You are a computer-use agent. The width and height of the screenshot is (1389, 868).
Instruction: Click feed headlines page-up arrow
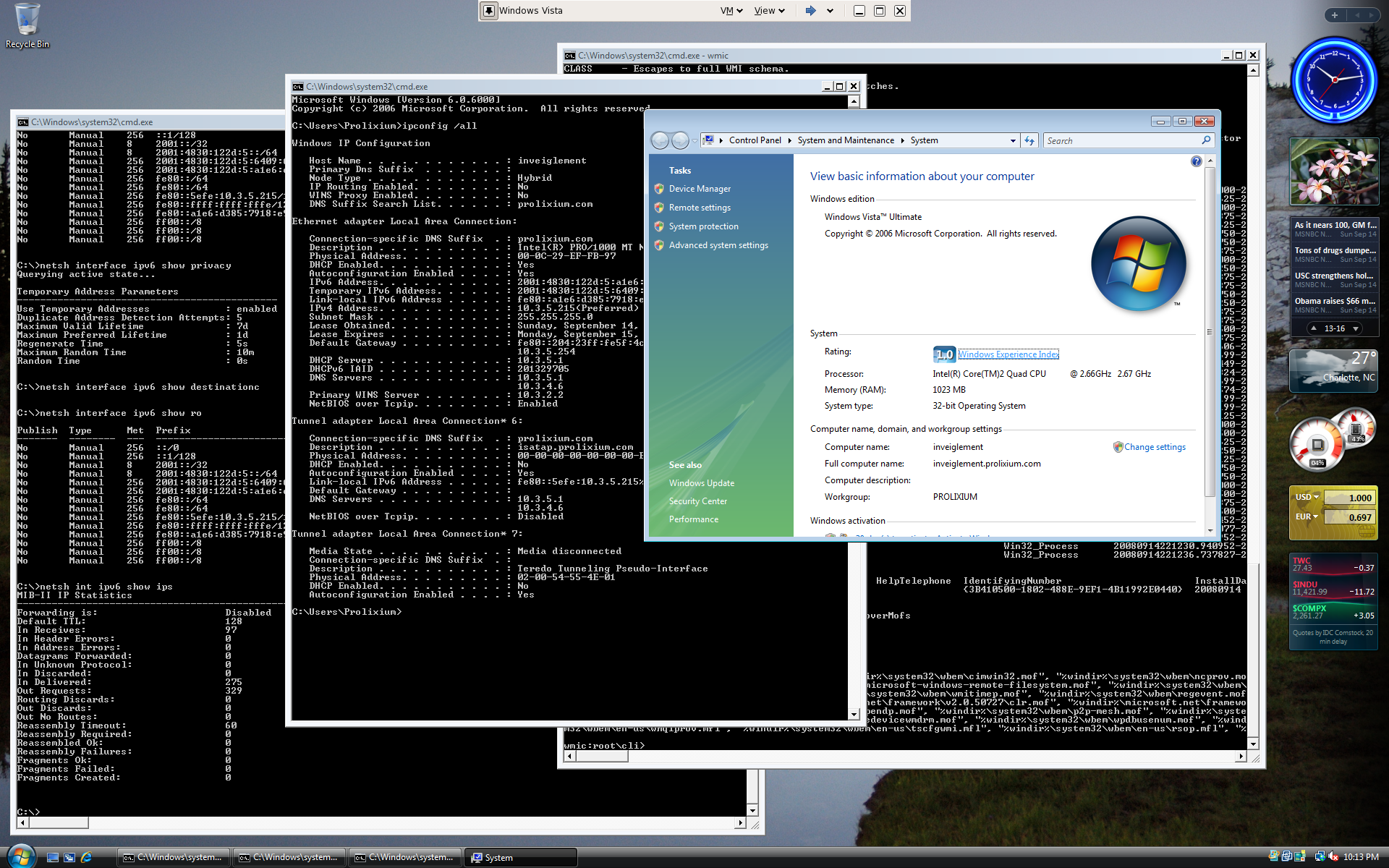1314,329
